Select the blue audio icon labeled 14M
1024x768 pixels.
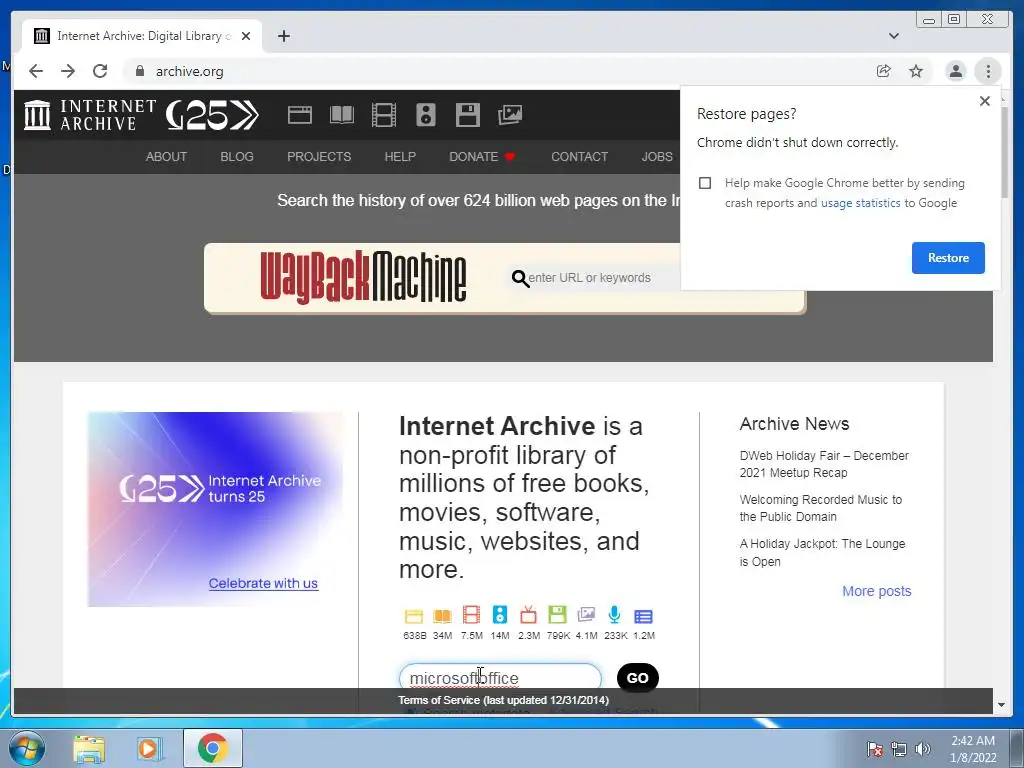[x=500, y=615]
